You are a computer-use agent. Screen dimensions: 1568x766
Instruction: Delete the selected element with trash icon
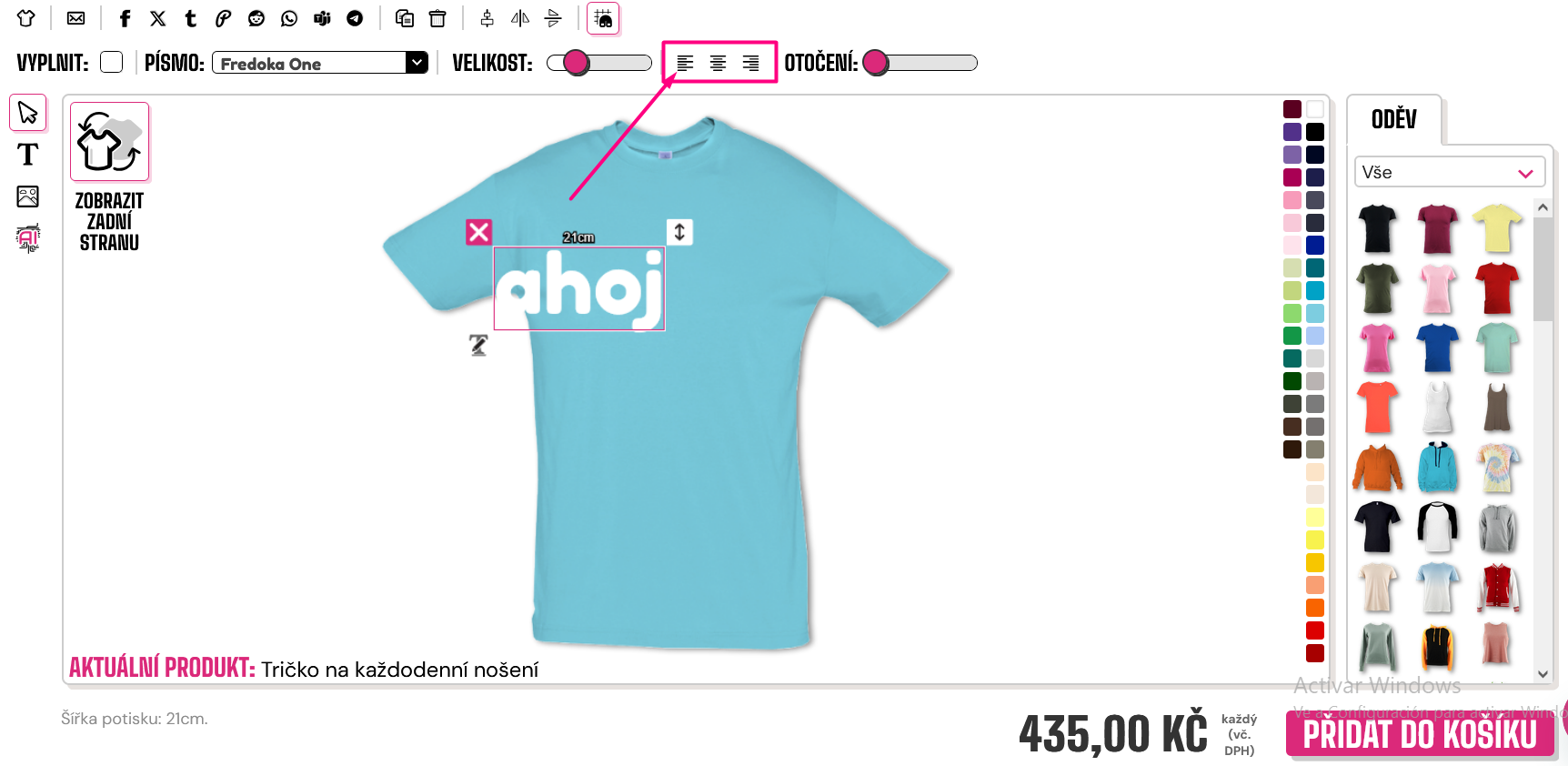437,18
